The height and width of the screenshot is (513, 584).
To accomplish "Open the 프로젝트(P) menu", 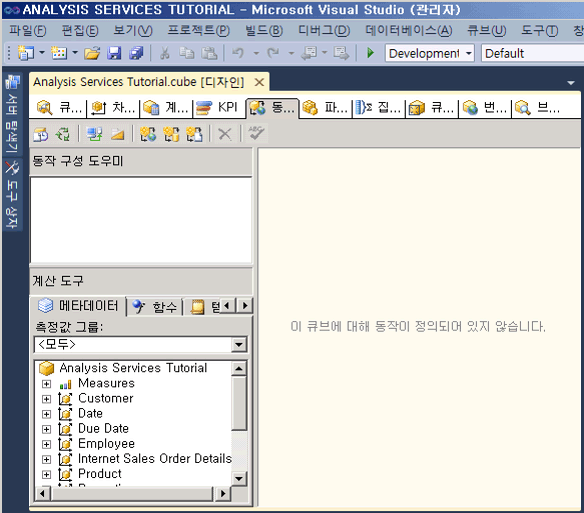I will pos(199,31).
